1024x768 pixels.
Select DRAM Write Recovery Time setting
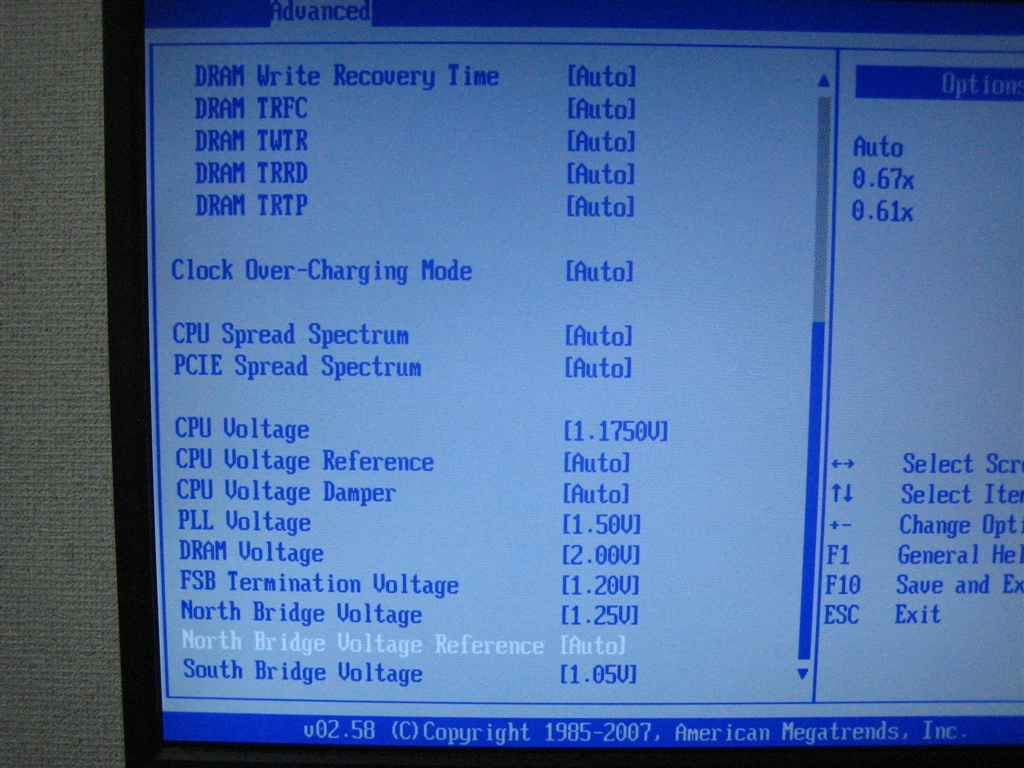[347, 76]
